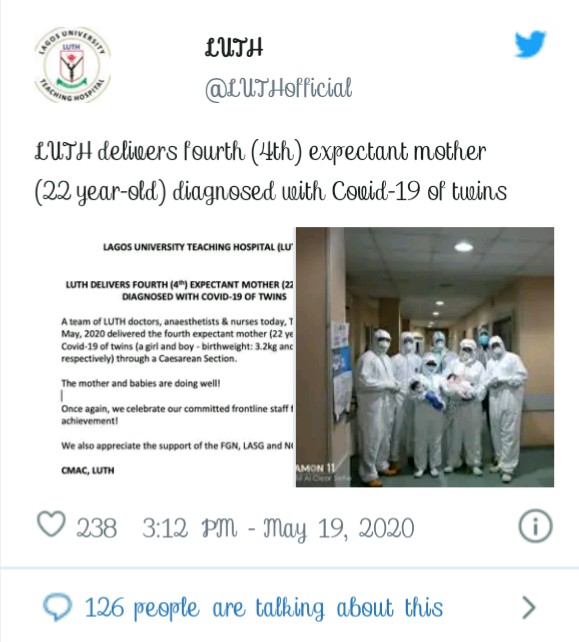Open the tweet info circle icon
The height and width of the screenshot is (642, 579).
coord(535,526)
